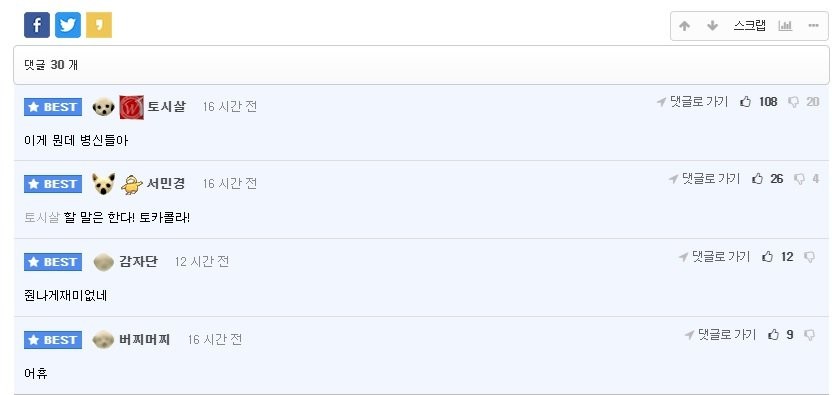Click the 스크랩 button

[750, 25]
